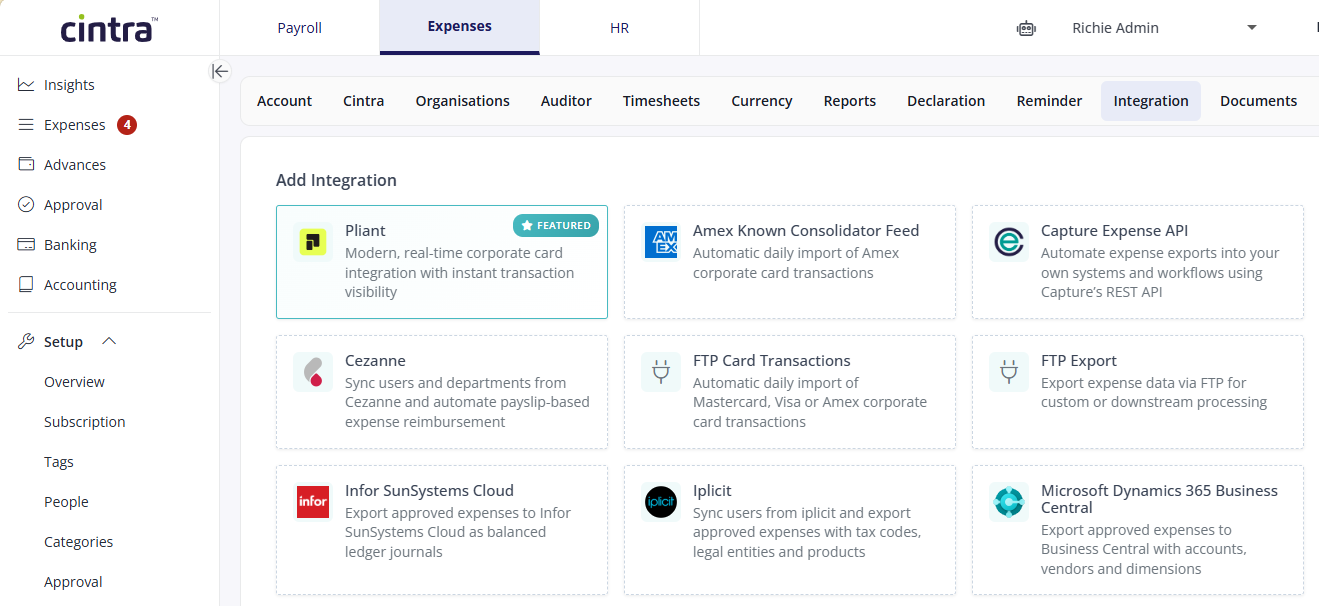
Task: Switch to the Payroll tab
Action: 300,28
